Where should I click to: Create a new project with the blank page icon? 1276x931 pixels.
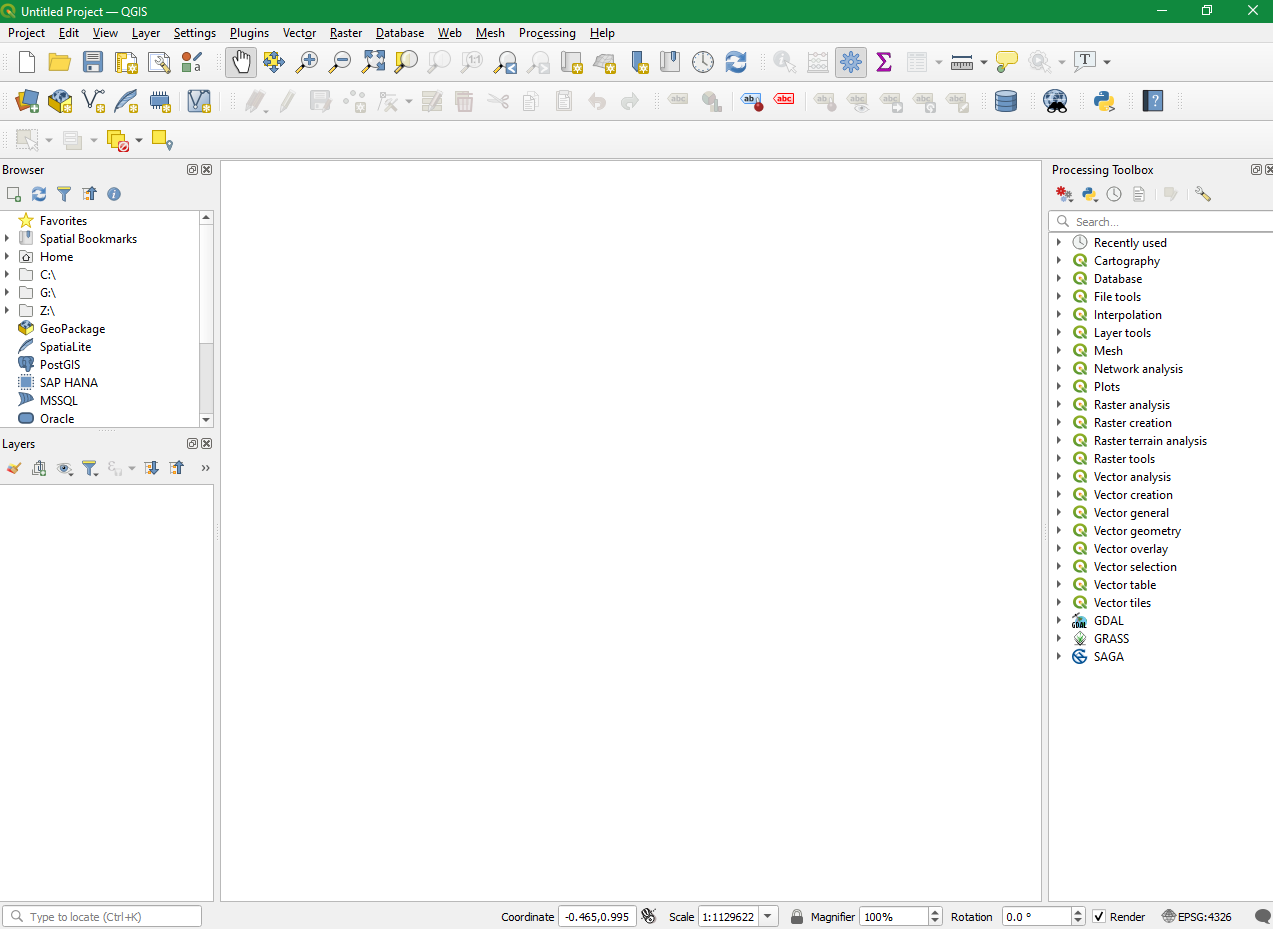coord(27,62)
